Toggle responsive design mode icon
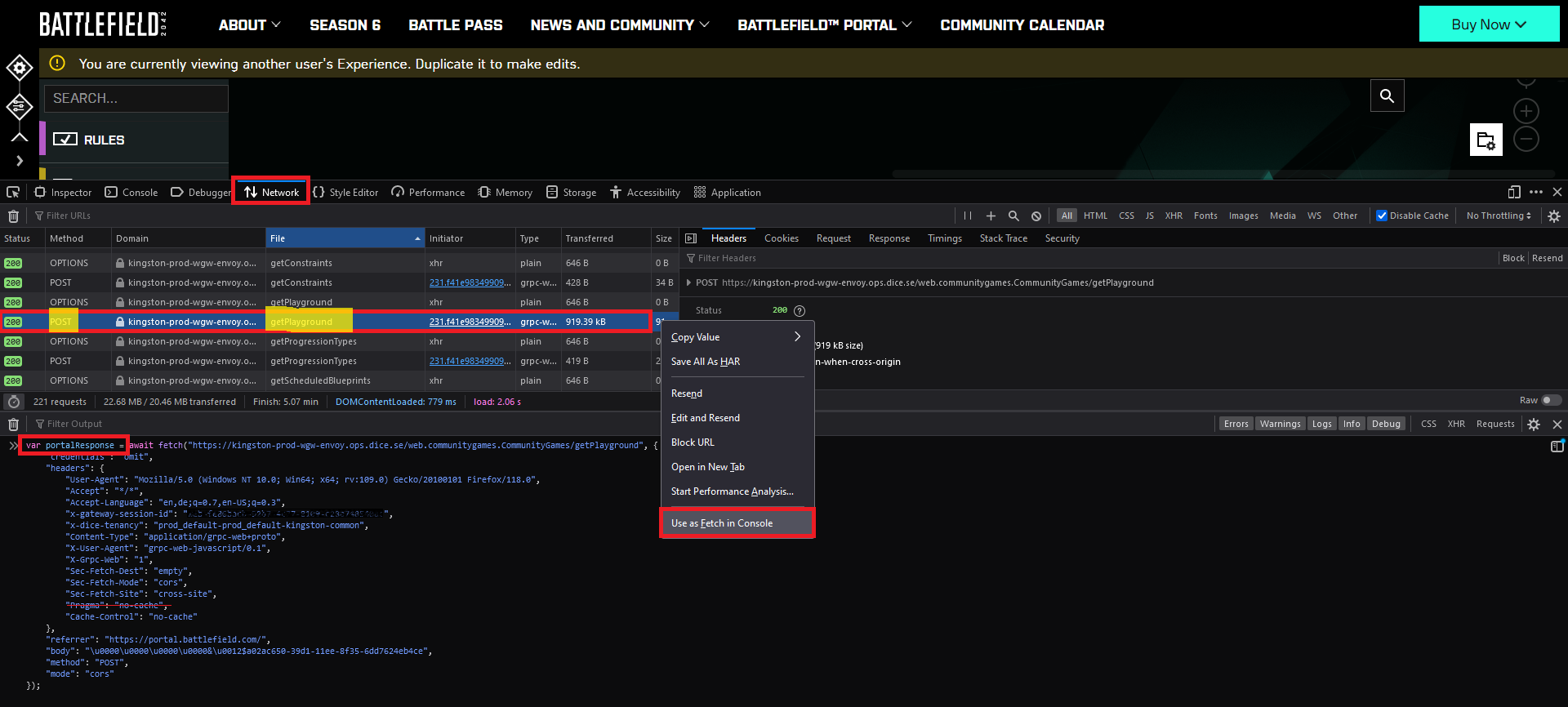Screen dimensions: 1568x707 coord(1514,193)
